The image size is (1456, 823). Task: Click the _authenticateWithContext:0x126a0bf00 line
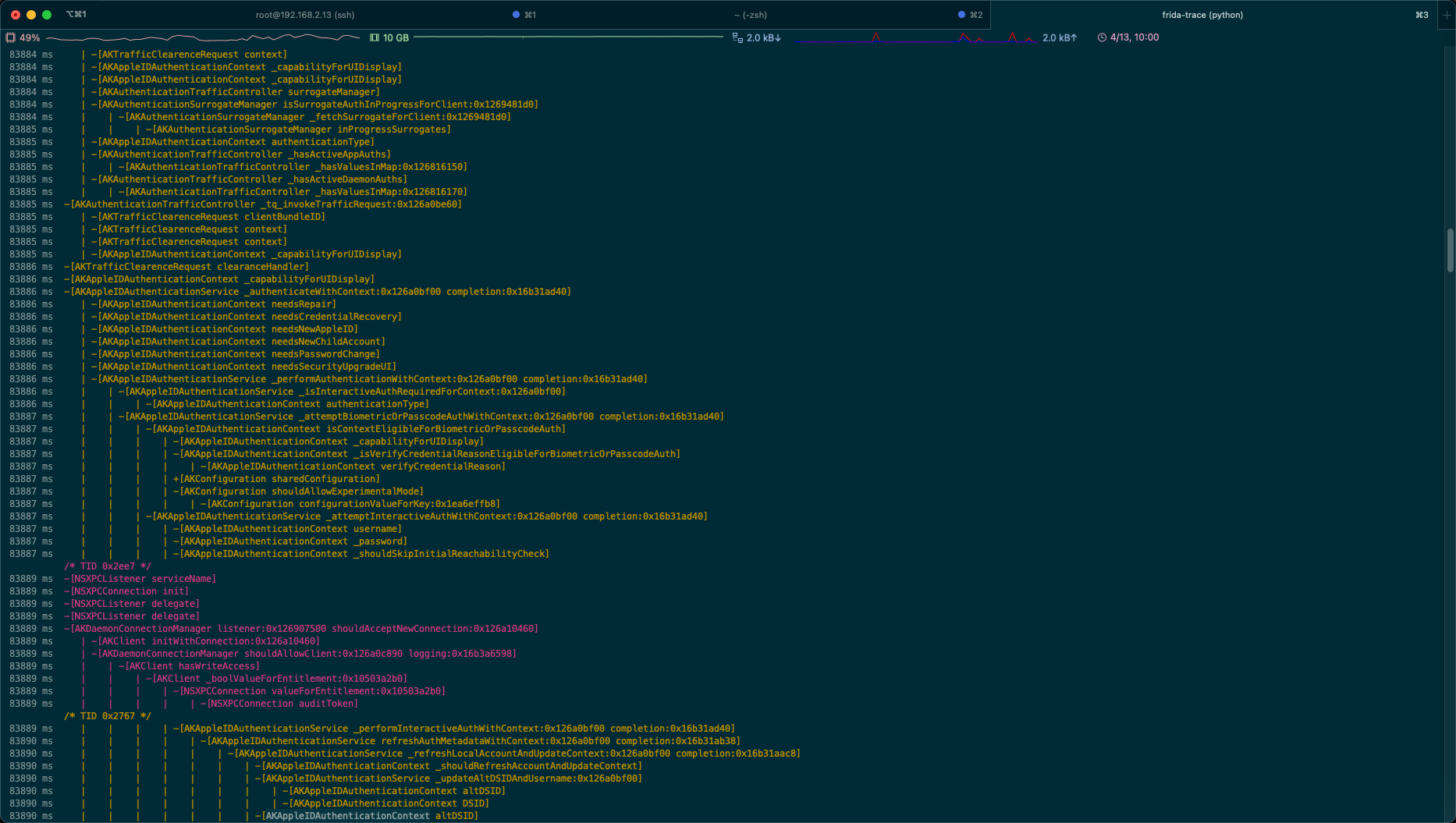(x=317, y=292)
